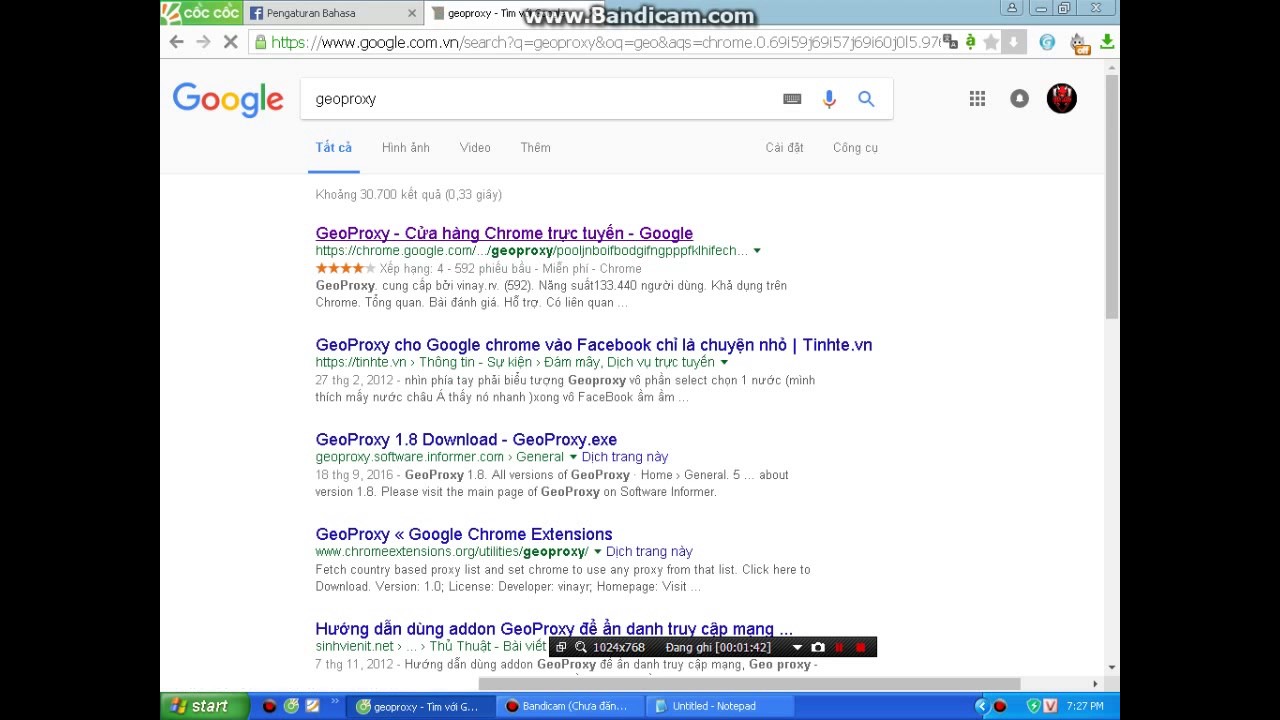The image size is (1280, 720).
Task: Stop the Bandicam recording
Action: click(860, 647)
